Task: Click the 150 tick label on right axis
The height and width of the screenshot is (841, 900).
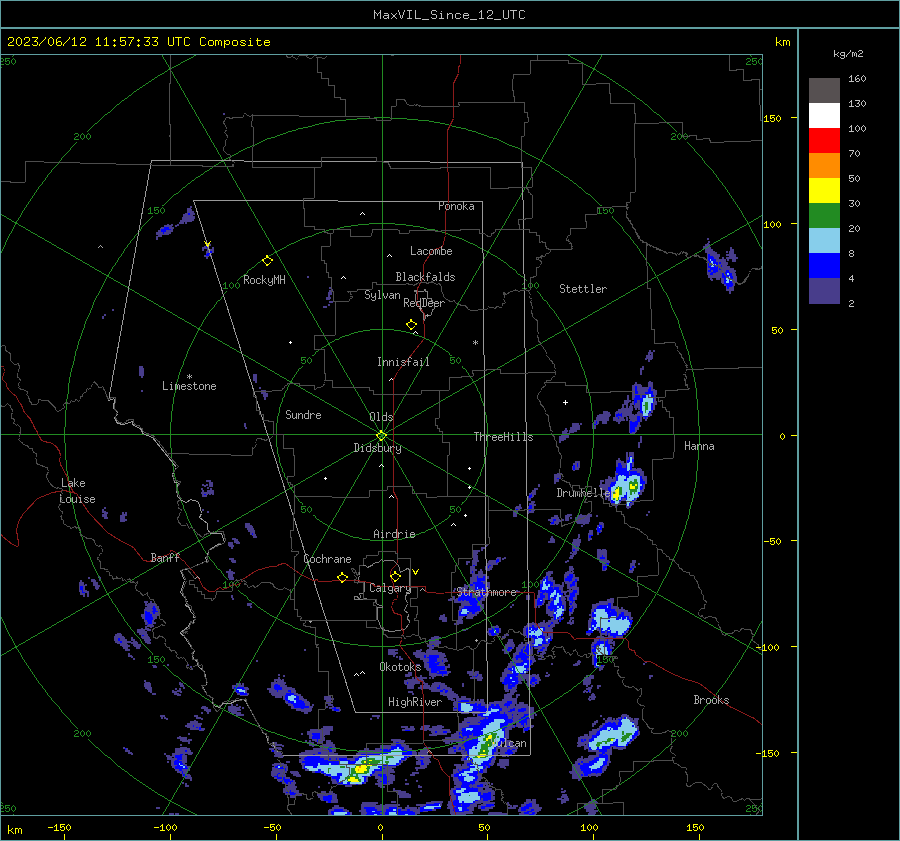Action: pyautogui.click(x=773, y=118)
